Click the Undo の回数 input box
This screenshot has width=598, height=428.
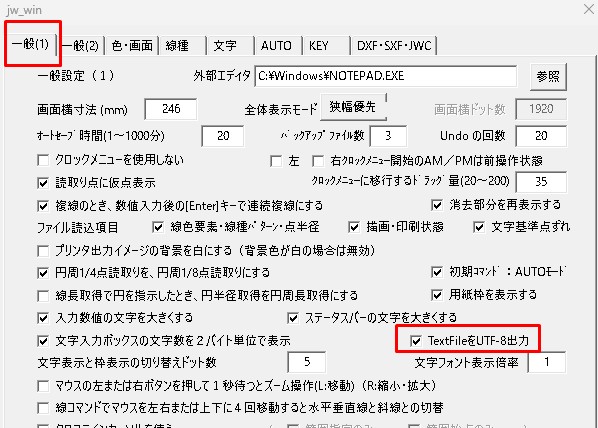(541, 136)
